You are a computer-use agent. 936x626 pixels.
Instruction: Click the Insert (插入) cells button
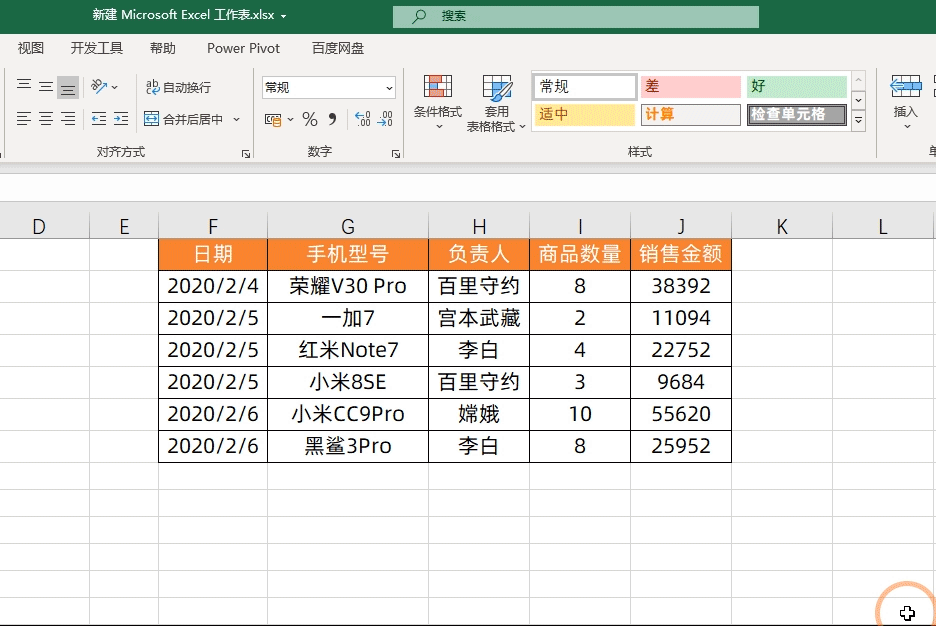coord(905,98)
